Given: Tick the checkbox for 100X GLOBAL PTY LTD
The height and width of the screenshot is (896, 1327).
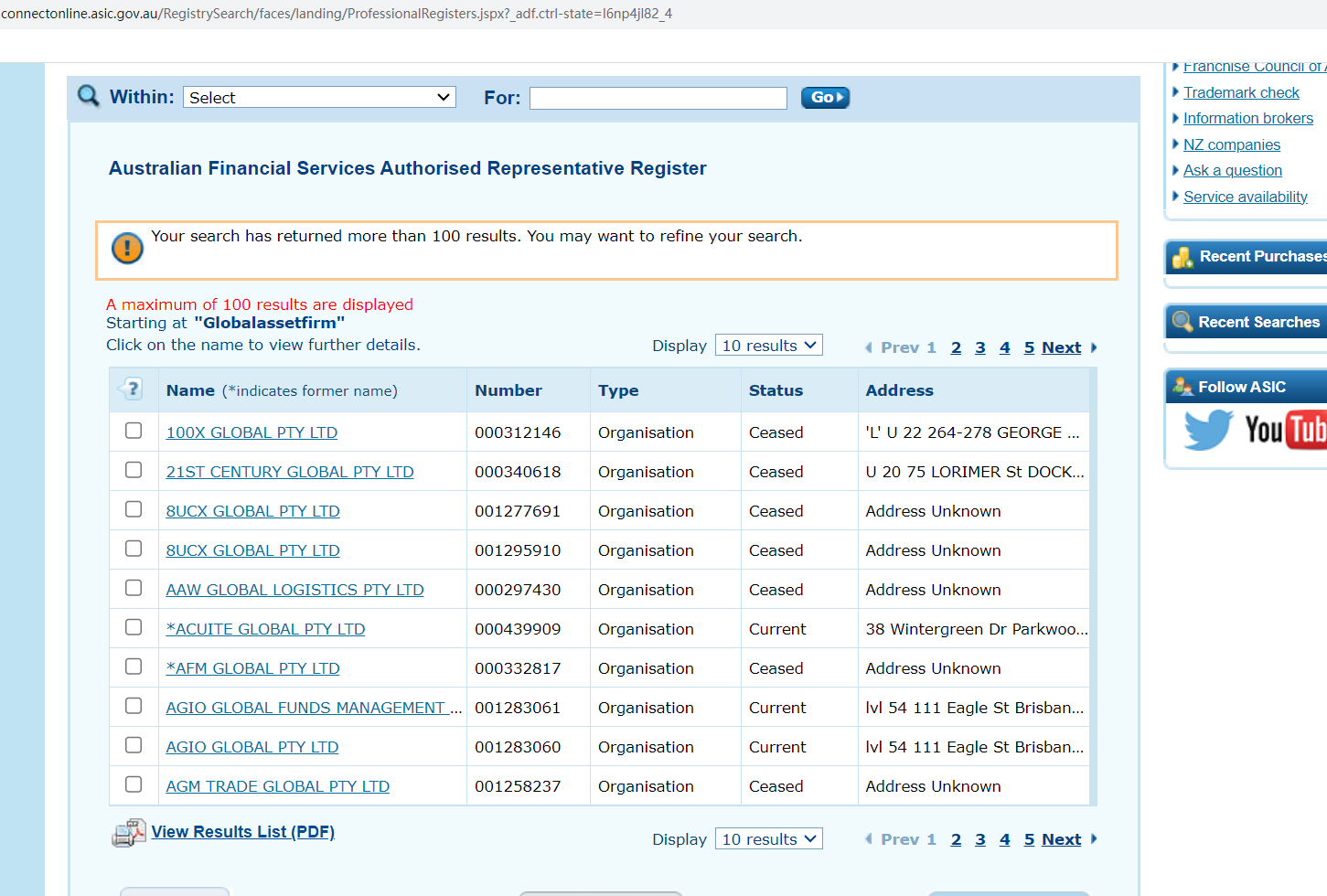Looking at the screenshot, I should coord(134,431).
